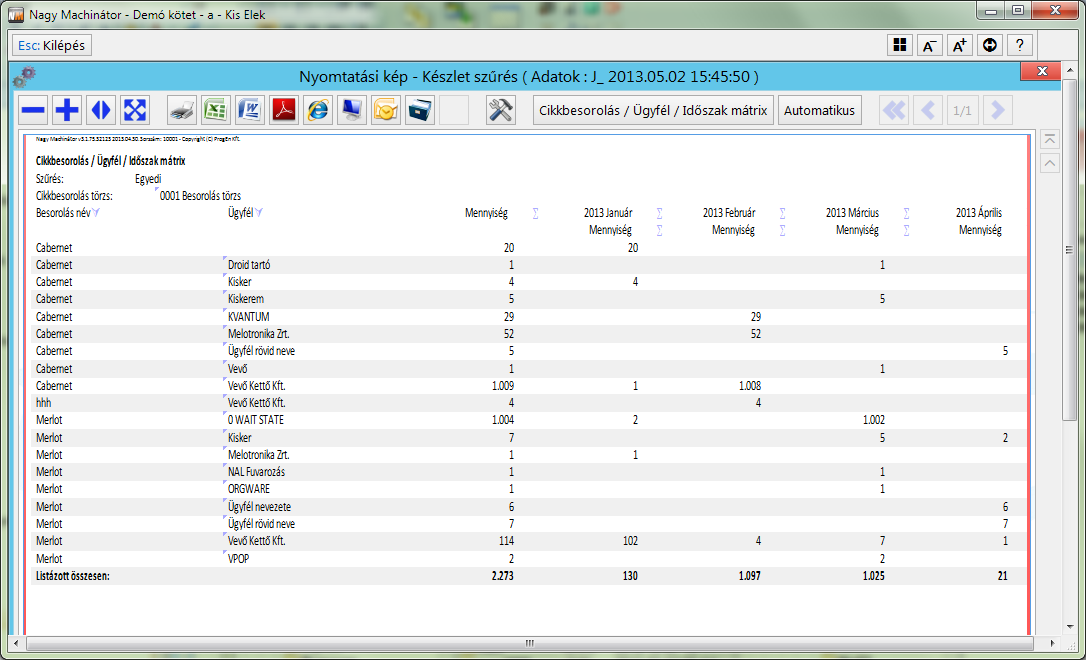The image size is (1086, 660).
Task: Export the report to Word
Action: (249, 110)
